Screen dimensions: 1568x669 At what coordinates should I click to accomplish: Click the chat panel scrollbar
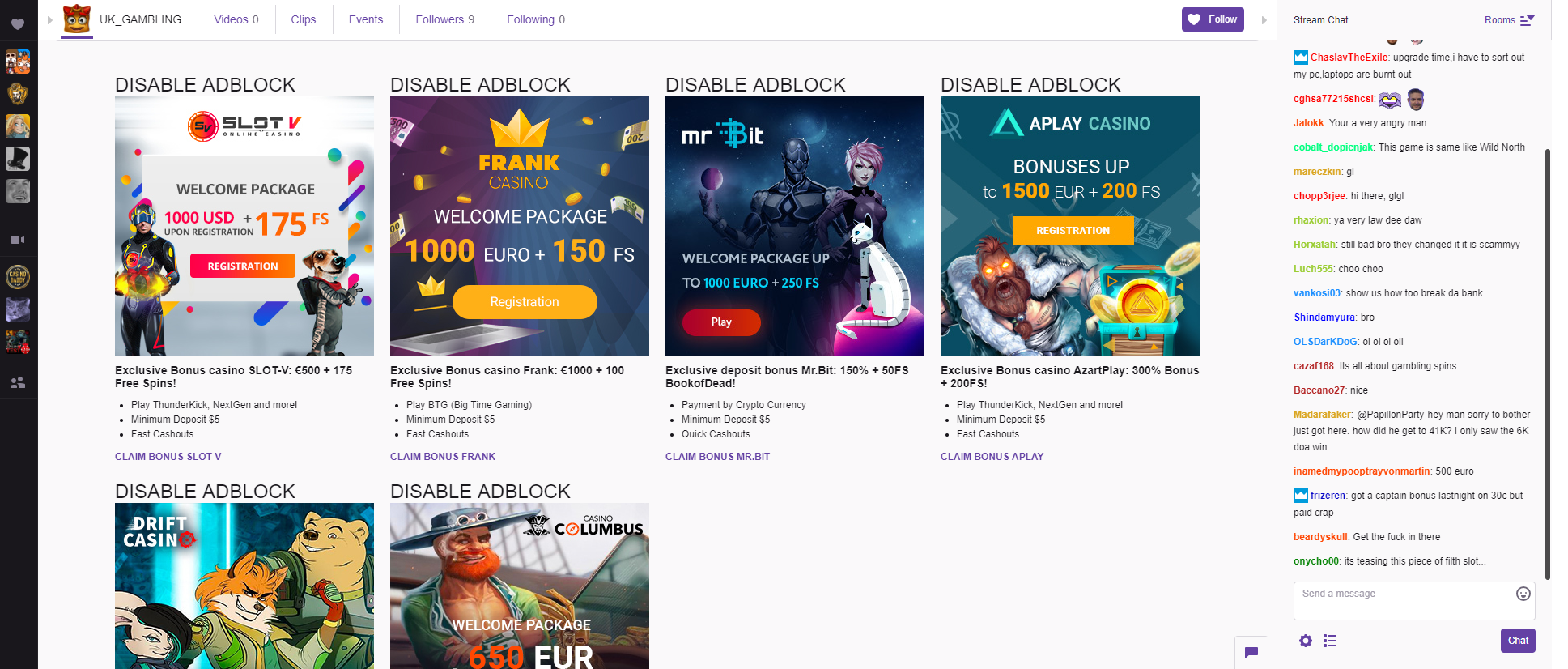tap(1547, 364)
